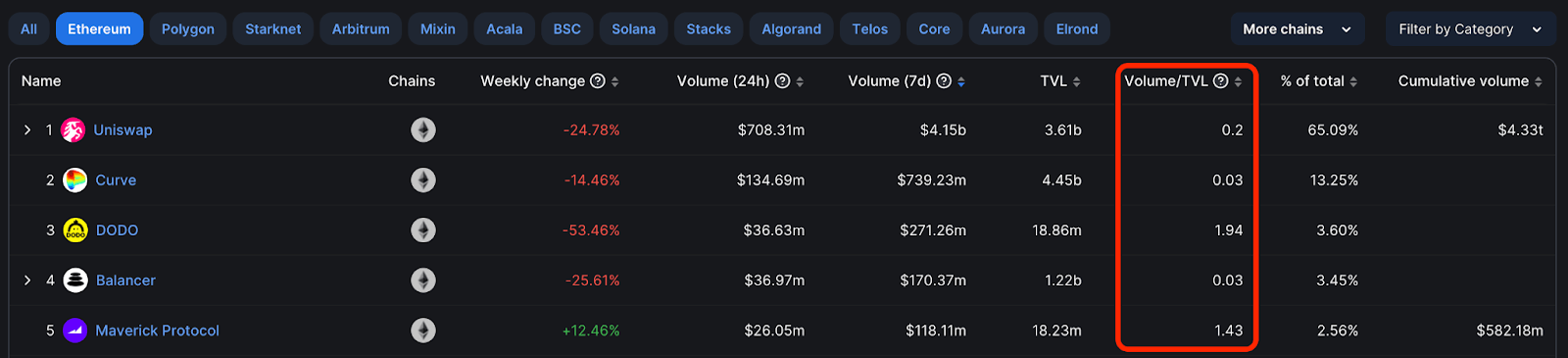Click the 4.45b TVL value

[x=1061, y=180]
